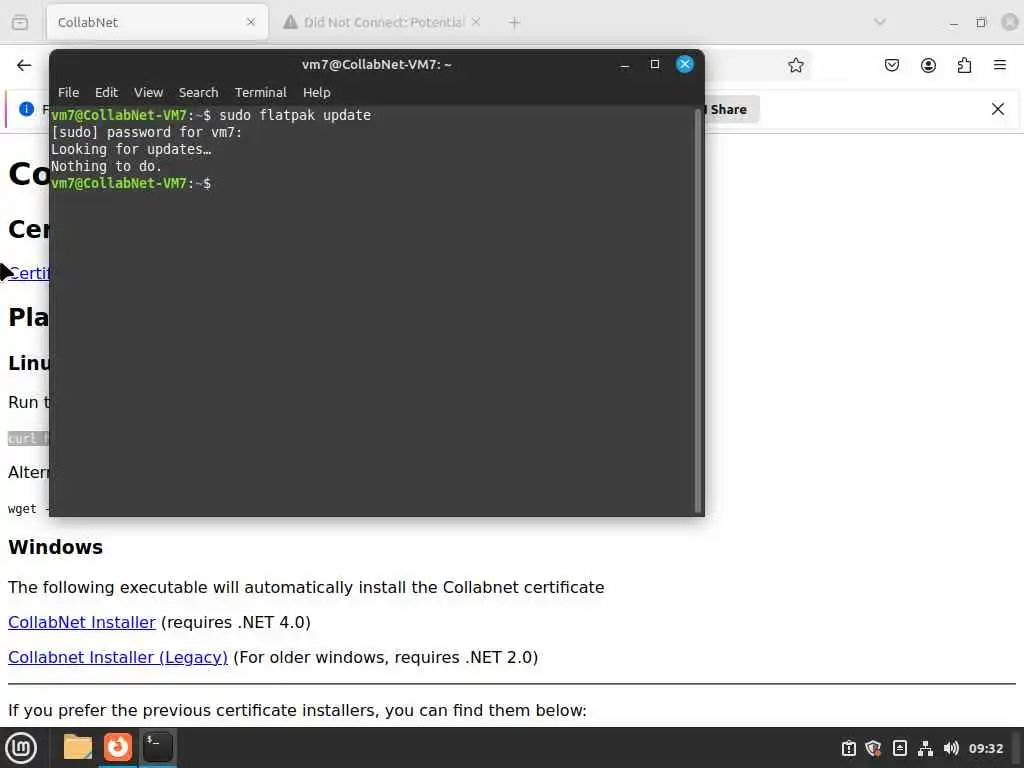Click the first tray icon with exclamation mark
This screenshot has width=1024, height=768.
(848, 748)
